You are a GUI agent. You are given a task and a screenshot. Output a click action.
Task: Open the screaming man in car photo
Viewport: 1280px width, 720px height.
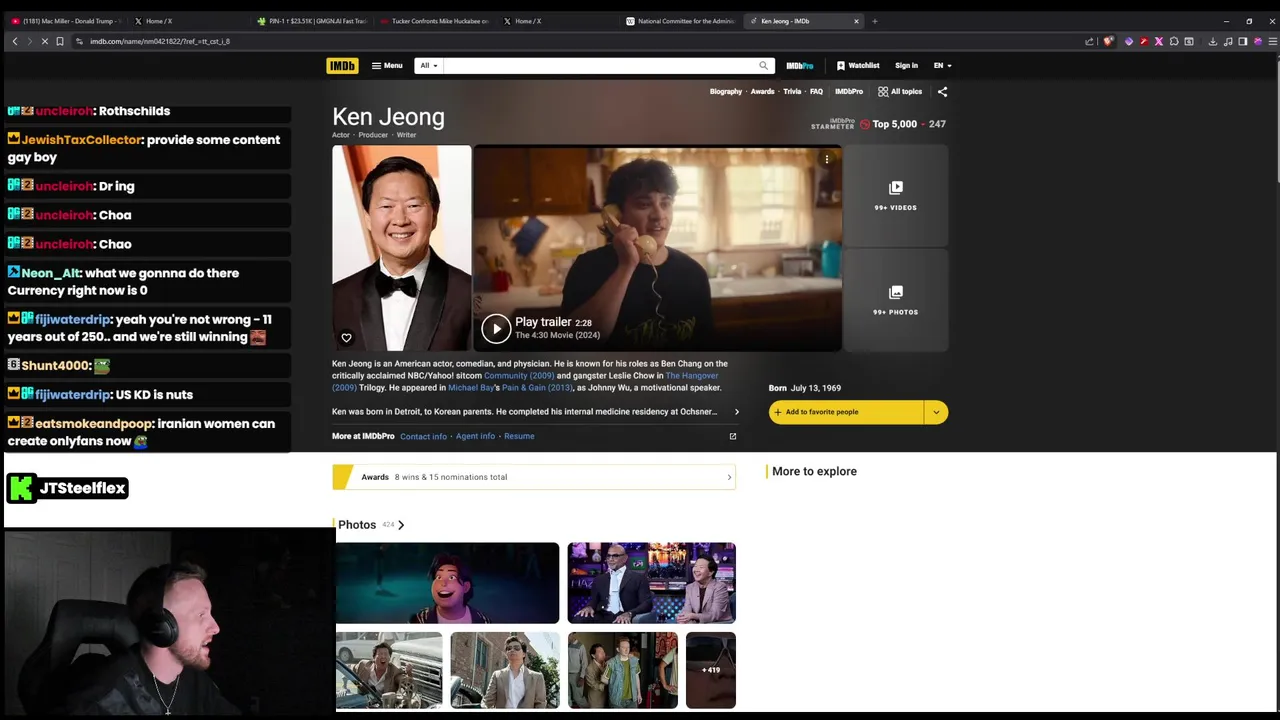(x=389, y=670)
